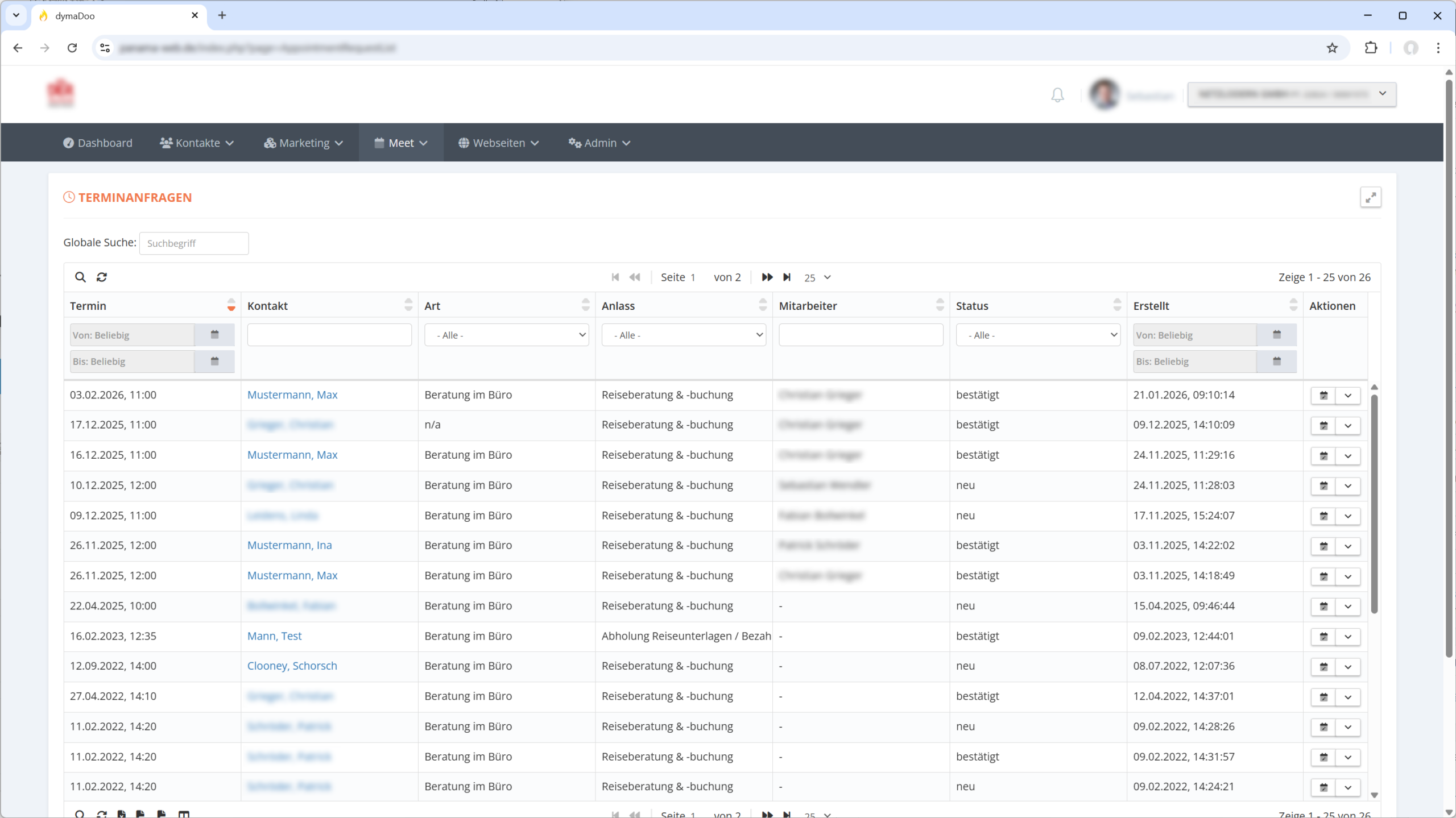
Task: Expand panel to fullscreen via arrows icon
Action: click(x=1371, y=197)
